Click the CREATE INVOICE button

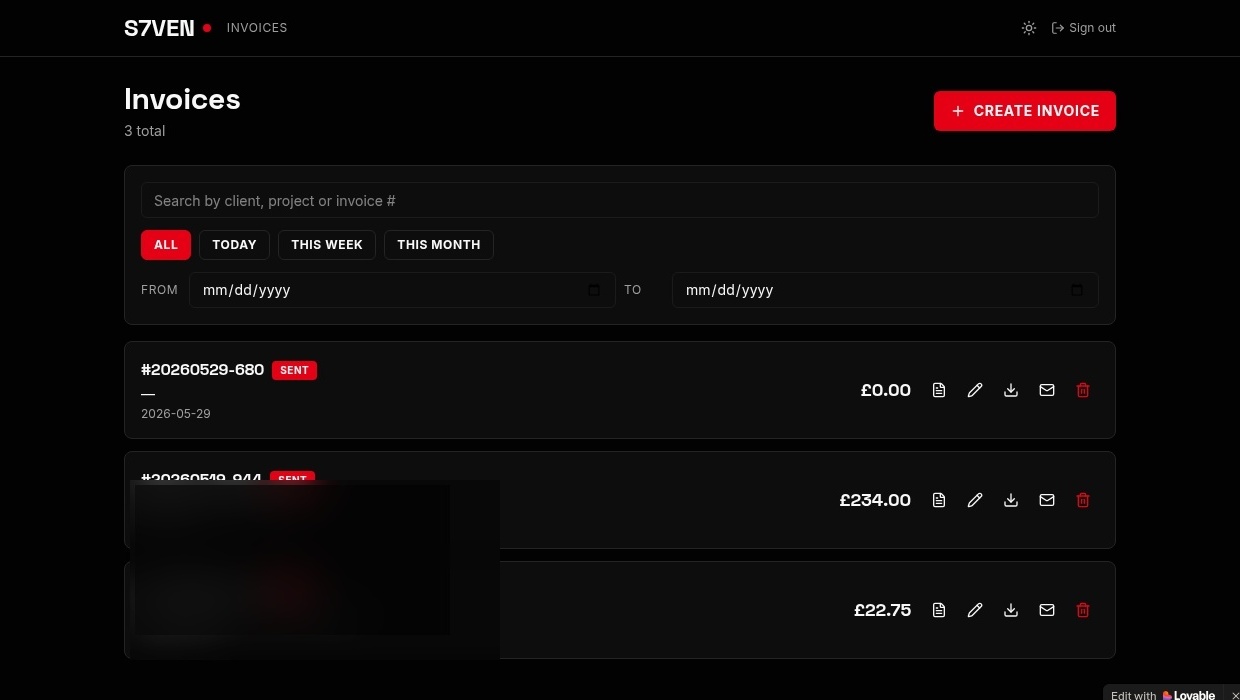coord(1025,111)
